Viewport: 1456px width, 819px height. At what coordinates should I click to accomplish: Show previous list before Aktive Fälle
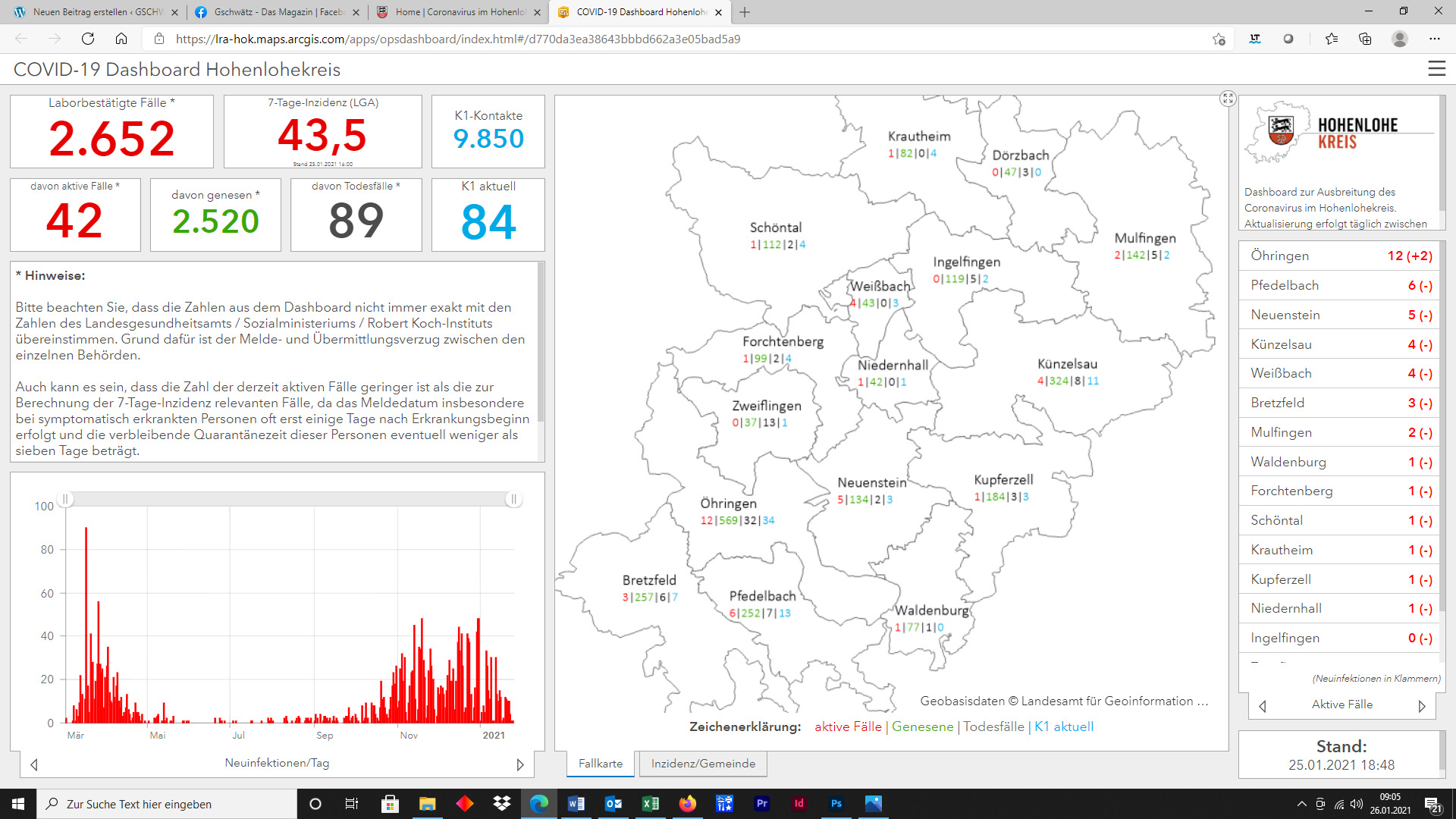(1263, 706)
